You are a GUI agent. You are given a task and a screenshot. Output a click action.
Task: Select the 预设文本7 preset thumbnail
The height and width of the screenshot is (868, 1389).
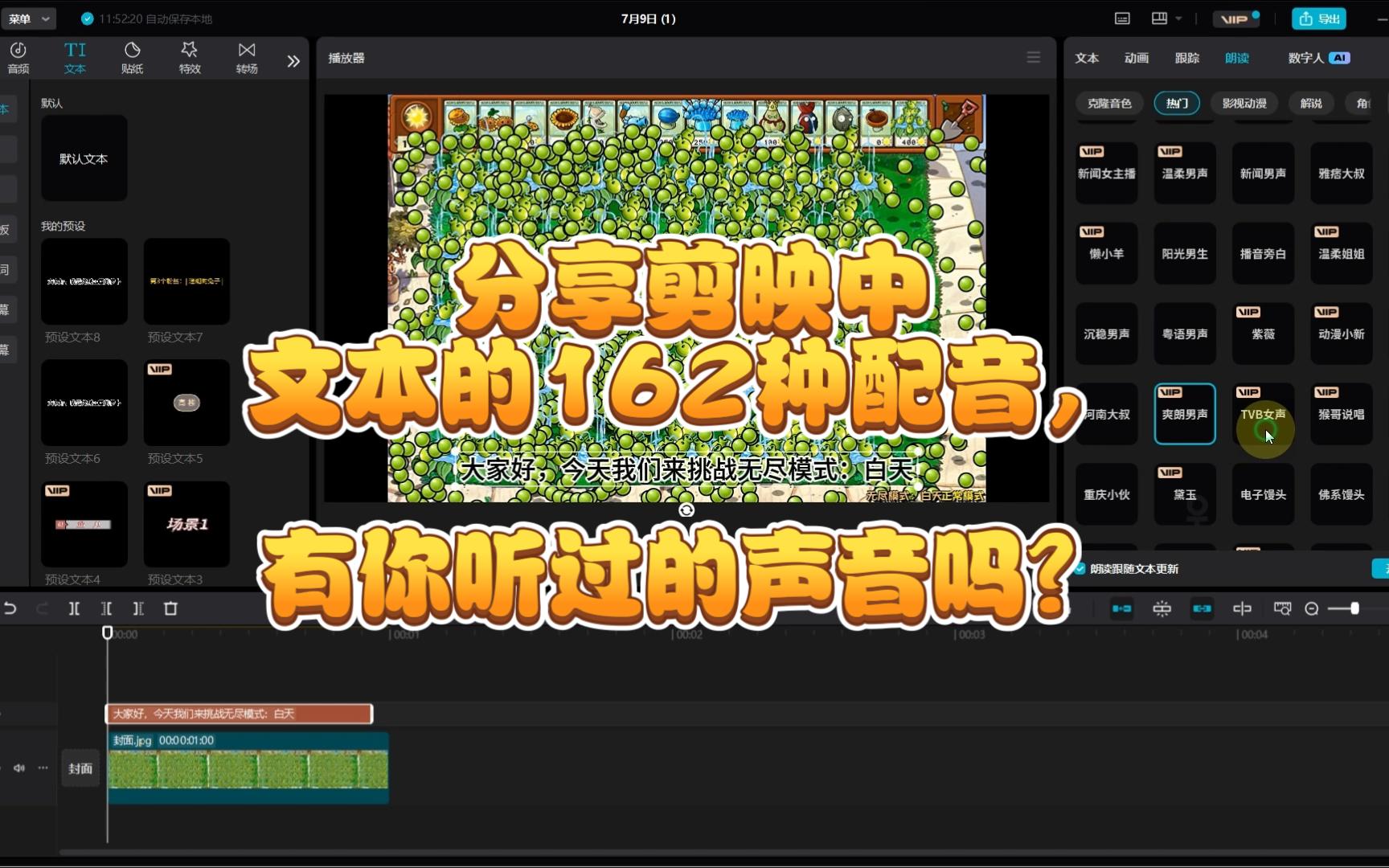tap(186, 281)
